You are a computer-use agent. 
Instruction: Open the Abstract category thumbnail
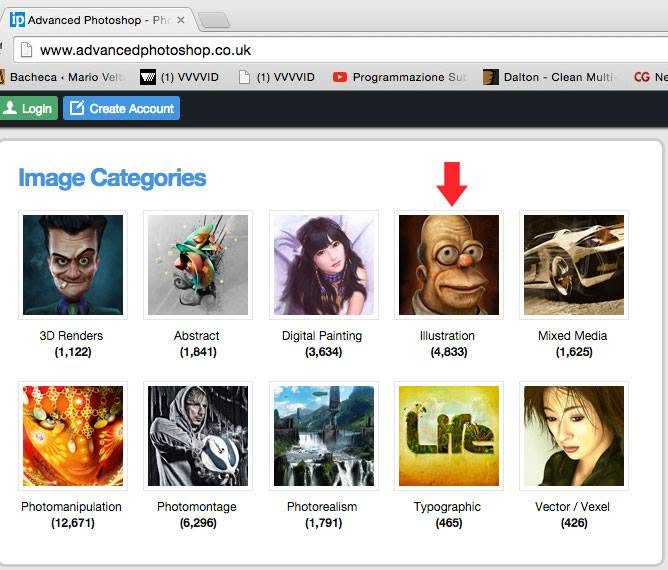(x=198, y=265)
